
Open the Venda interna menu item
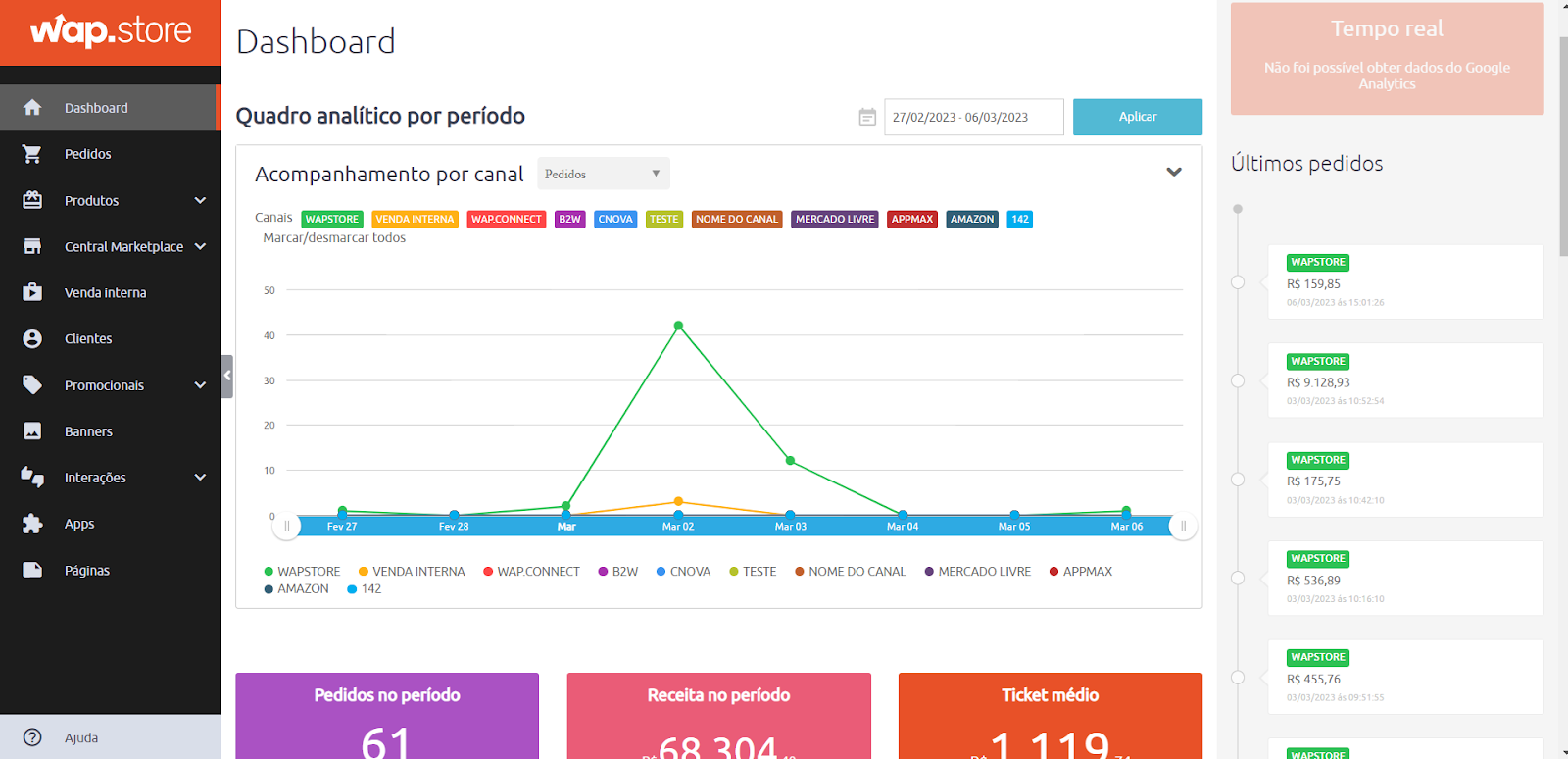pyautogui.click(x=111, y=292)
